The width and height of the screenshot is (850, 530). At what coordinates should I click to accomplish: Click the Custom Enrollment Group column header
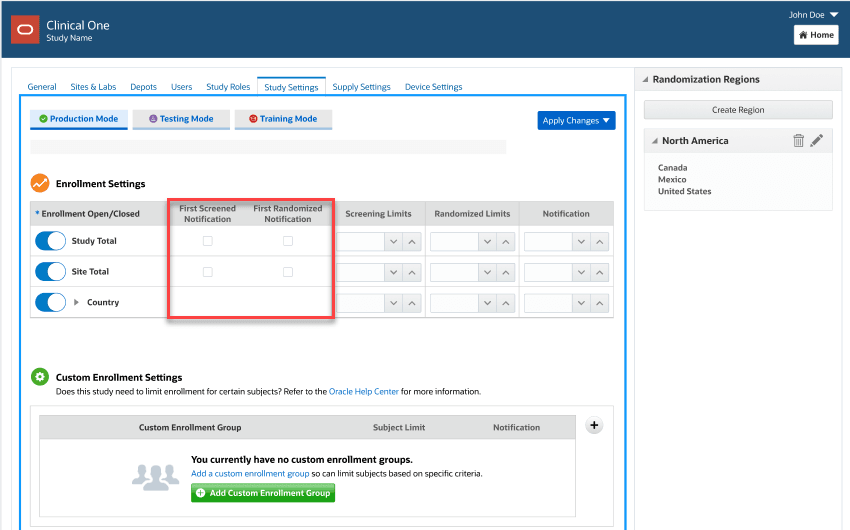click(190, 428)
